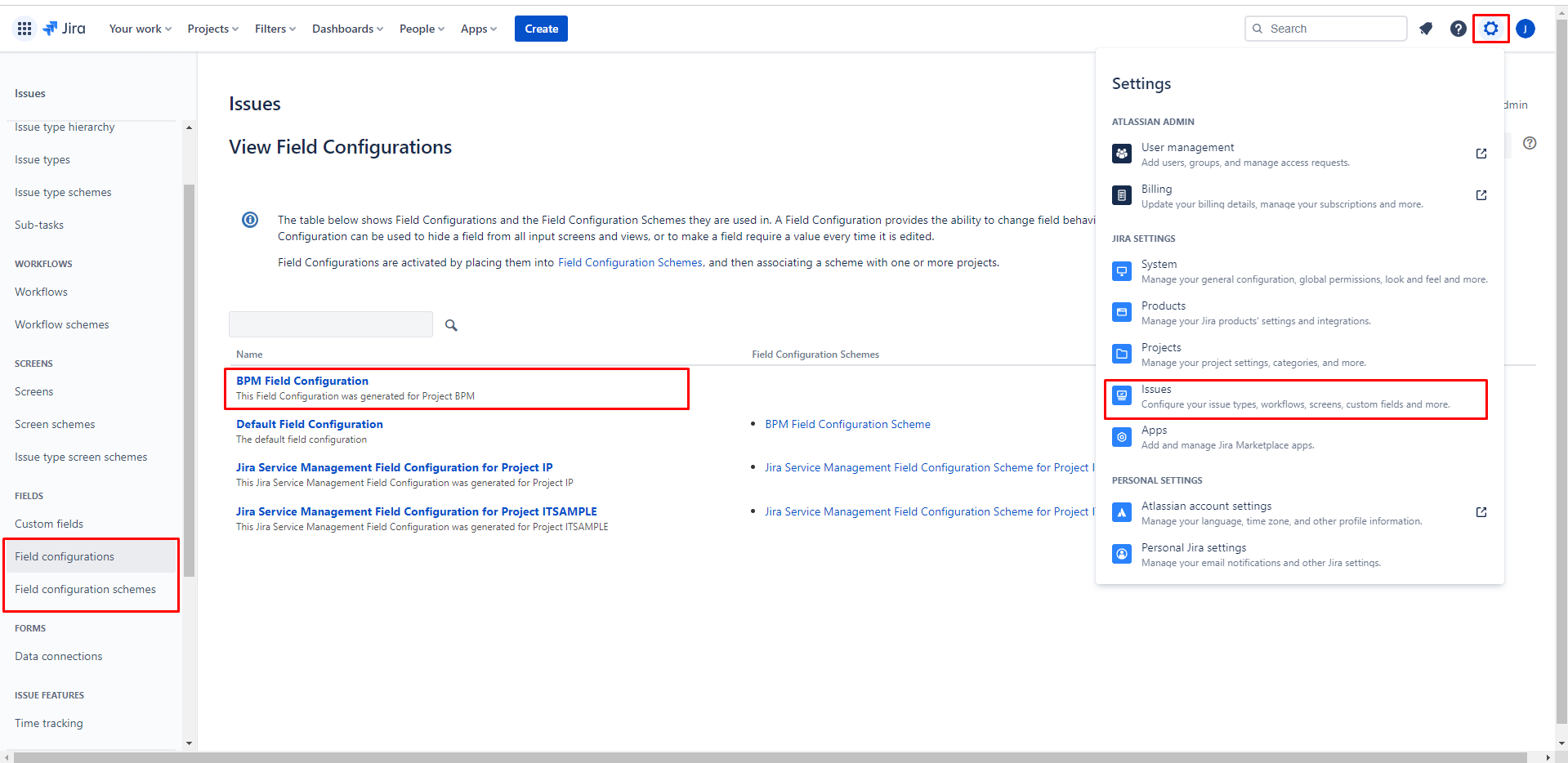Expand the Projects dropdown in top nav
Screen dimensions: 1568x763
(x=212, y=29)
